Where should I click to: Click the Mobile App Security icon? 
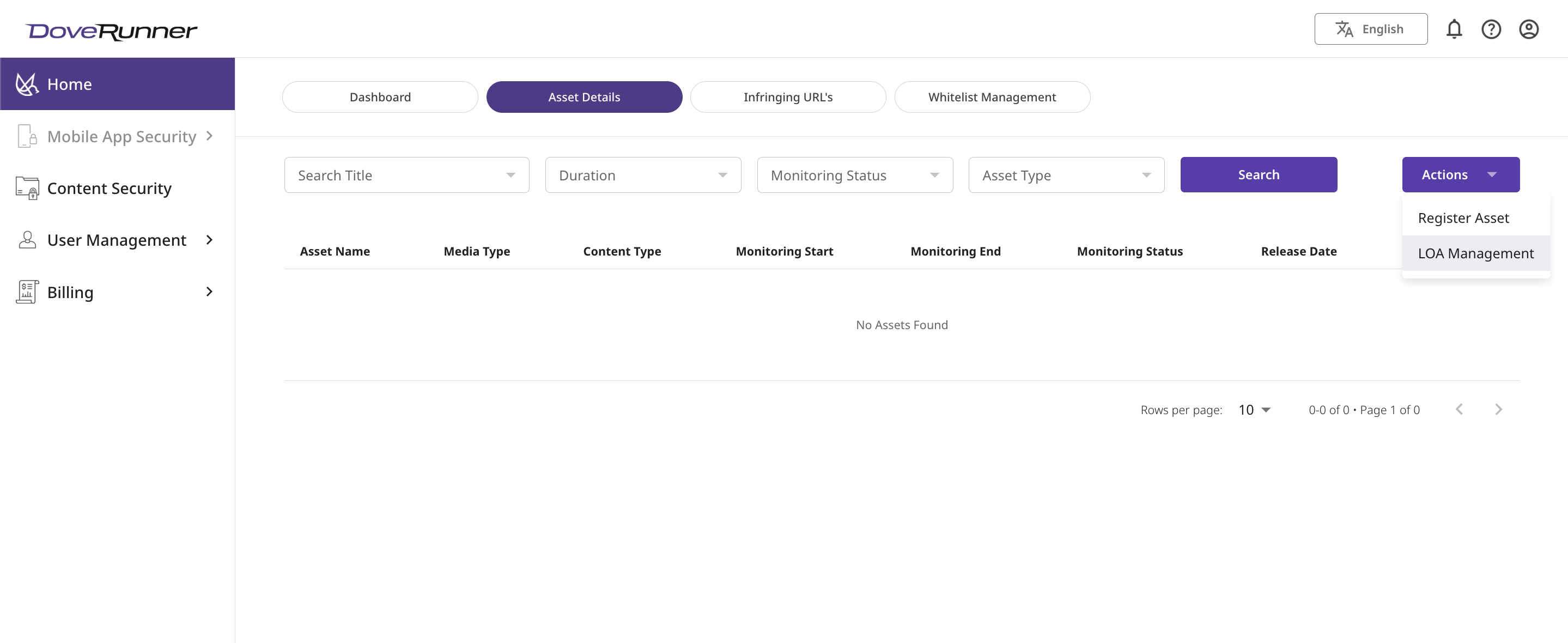(27, 136)
